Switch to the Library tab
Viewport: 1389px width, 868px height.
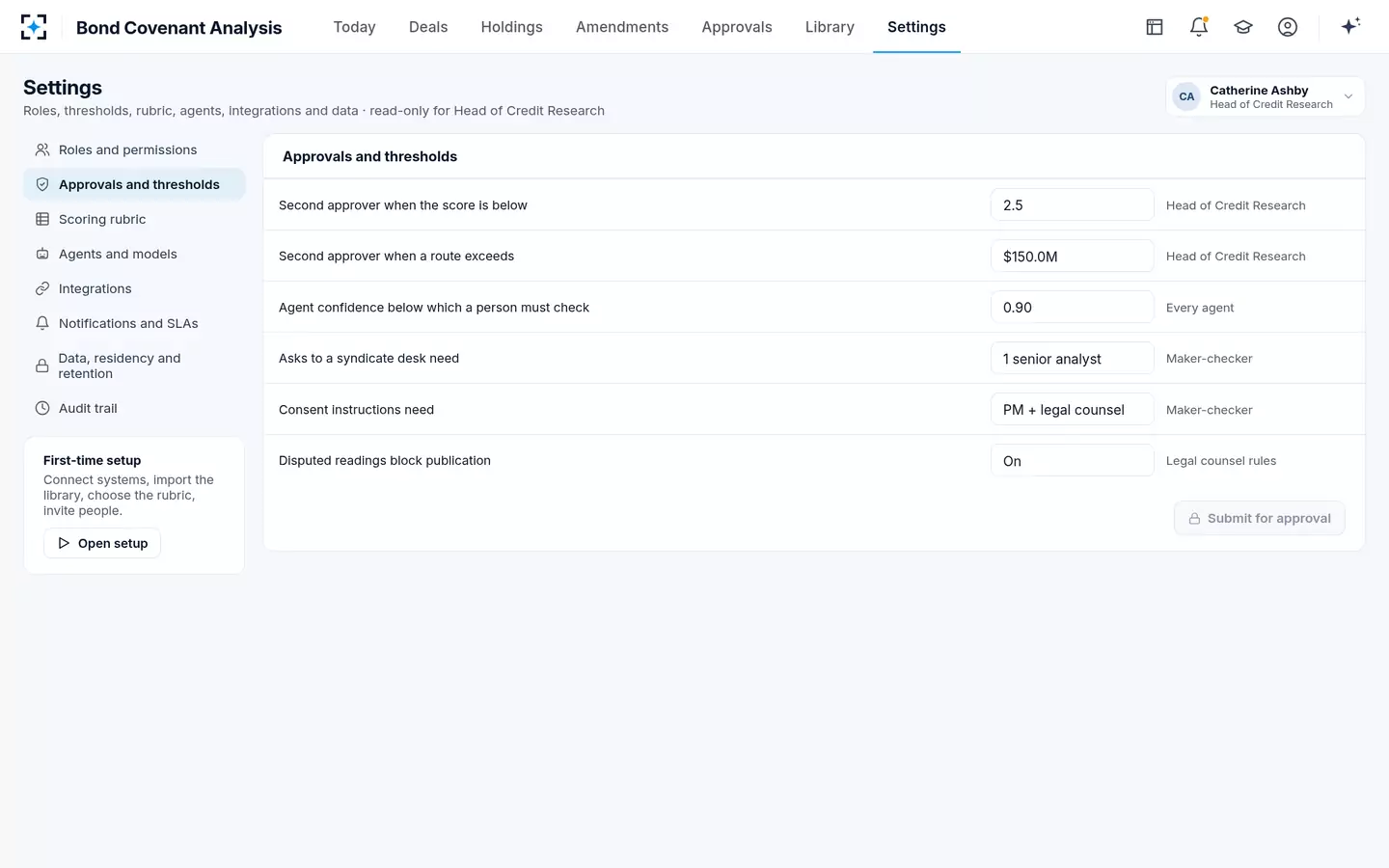[830, 27]
